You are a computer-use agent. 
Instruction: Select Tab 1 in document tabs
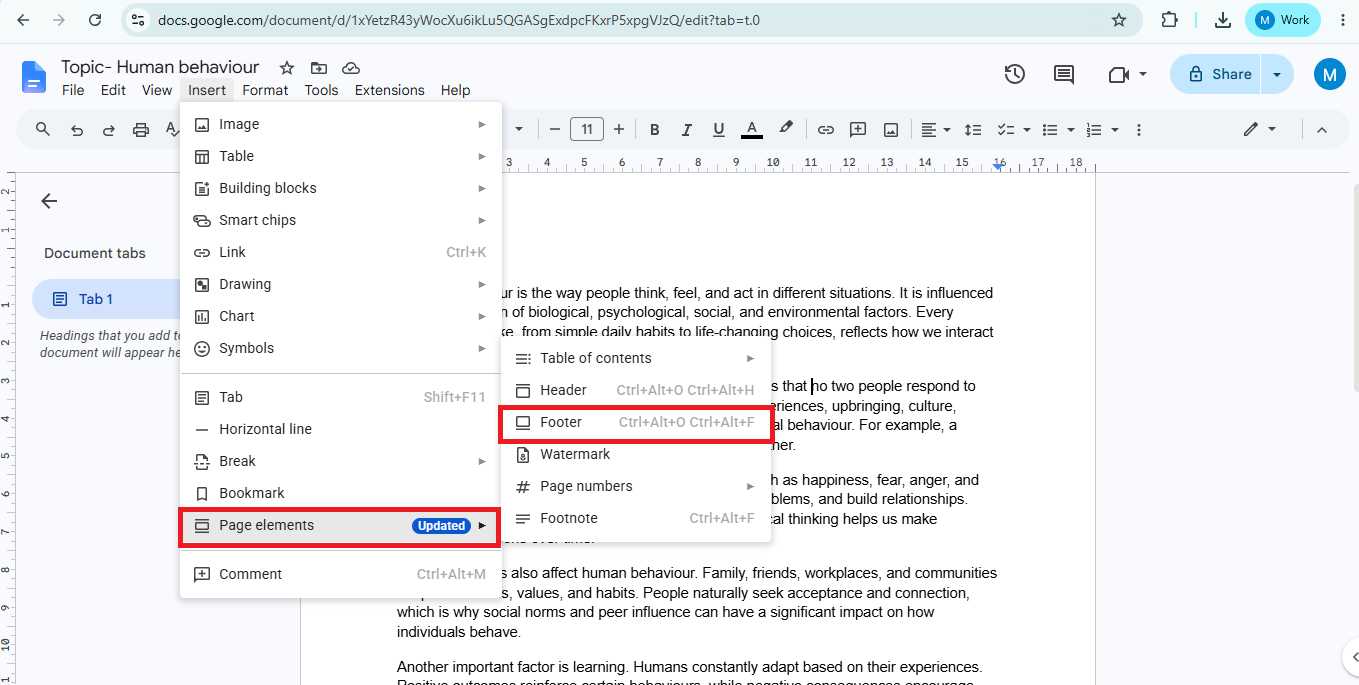click(x=106, y=299)
